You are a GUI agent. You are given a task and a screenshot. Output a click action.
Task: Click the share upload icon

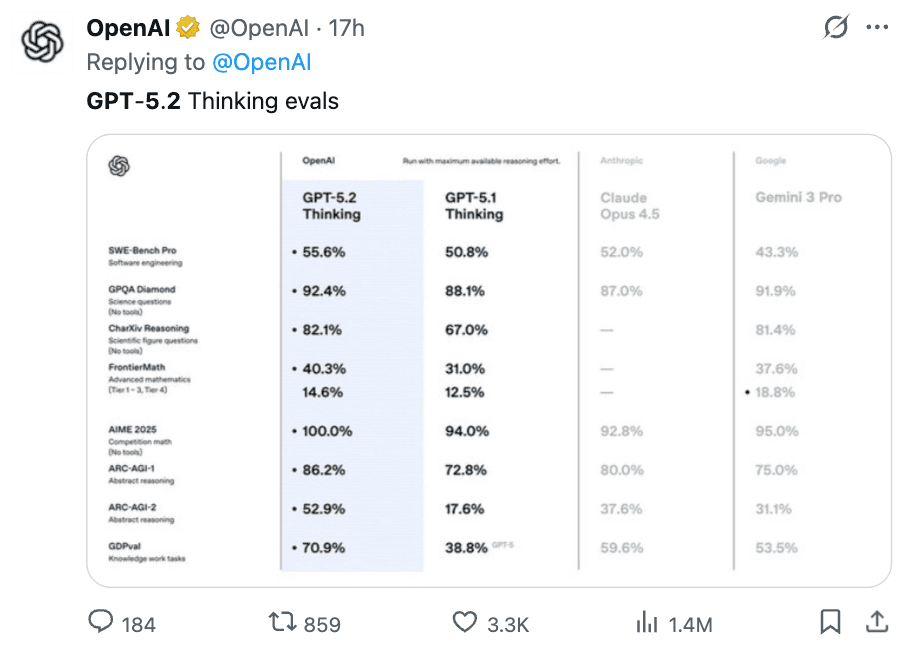click(877, 623)
